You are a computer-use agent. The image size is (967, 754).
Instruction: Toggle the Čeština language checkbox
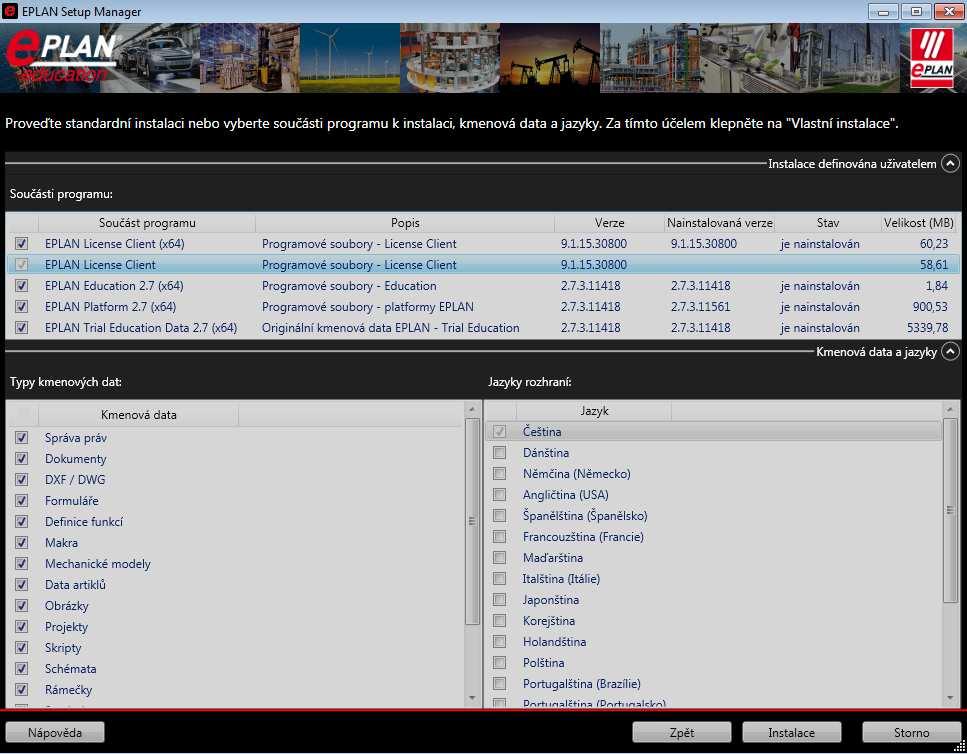500,432
